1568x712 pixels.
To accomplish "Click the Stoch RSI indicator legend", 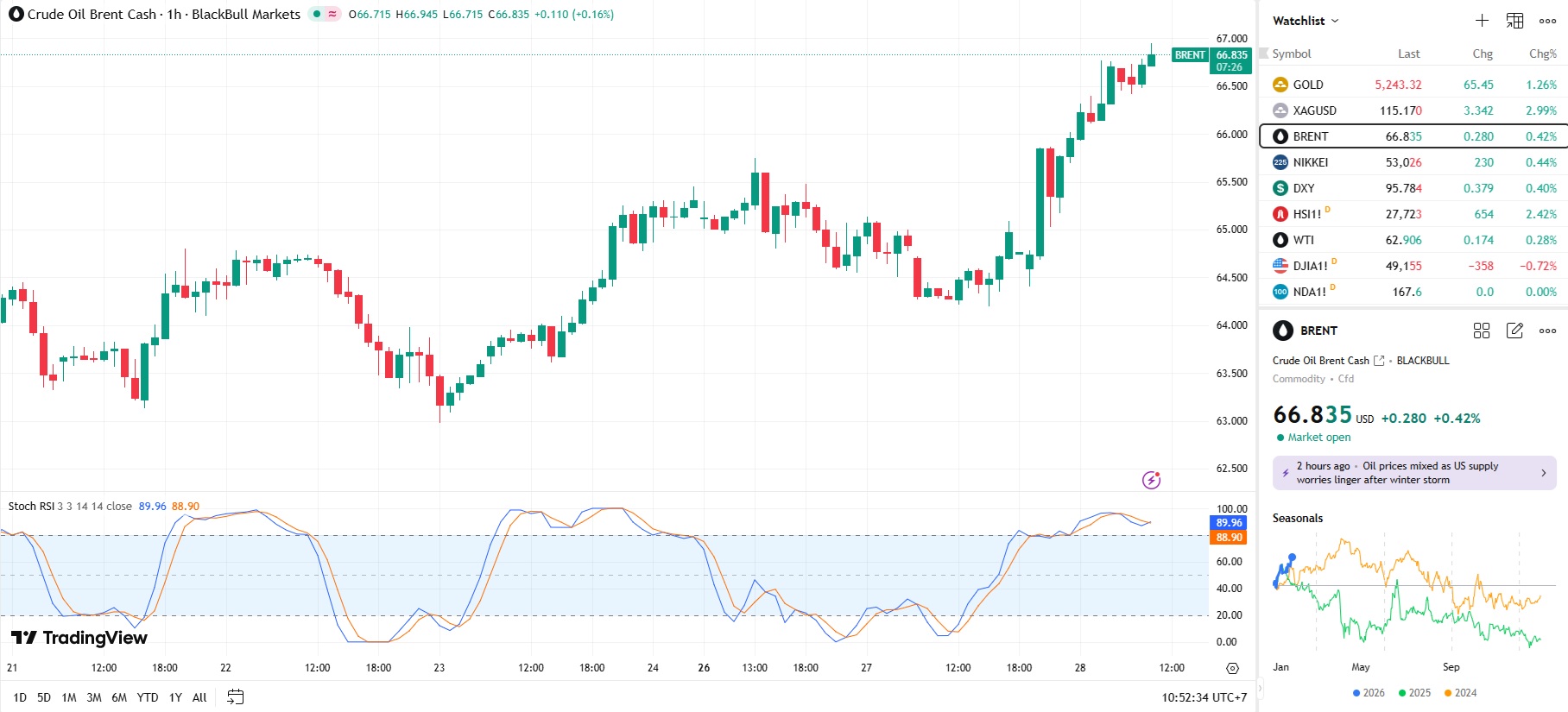I will pyautogui.click(x=69, y=507).
